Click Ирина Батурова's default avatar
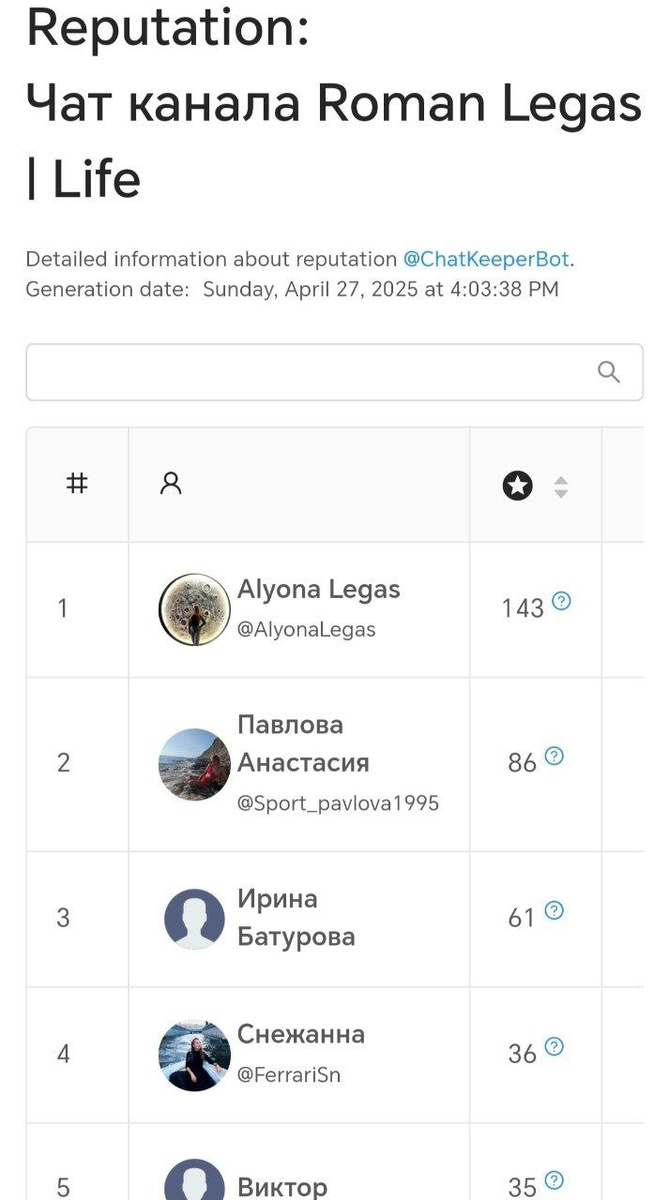 tap(194, 919)
